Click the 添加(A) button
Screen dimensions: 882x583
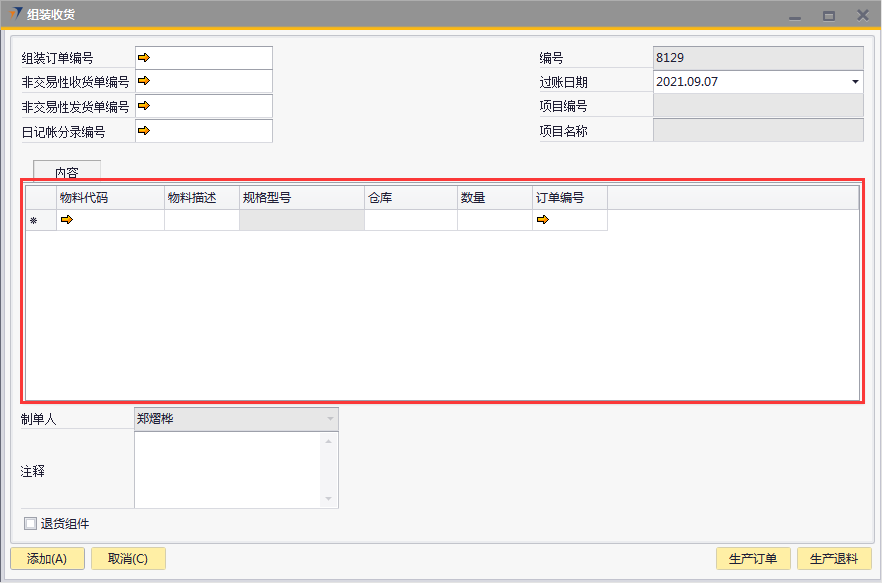pos(47,559)
